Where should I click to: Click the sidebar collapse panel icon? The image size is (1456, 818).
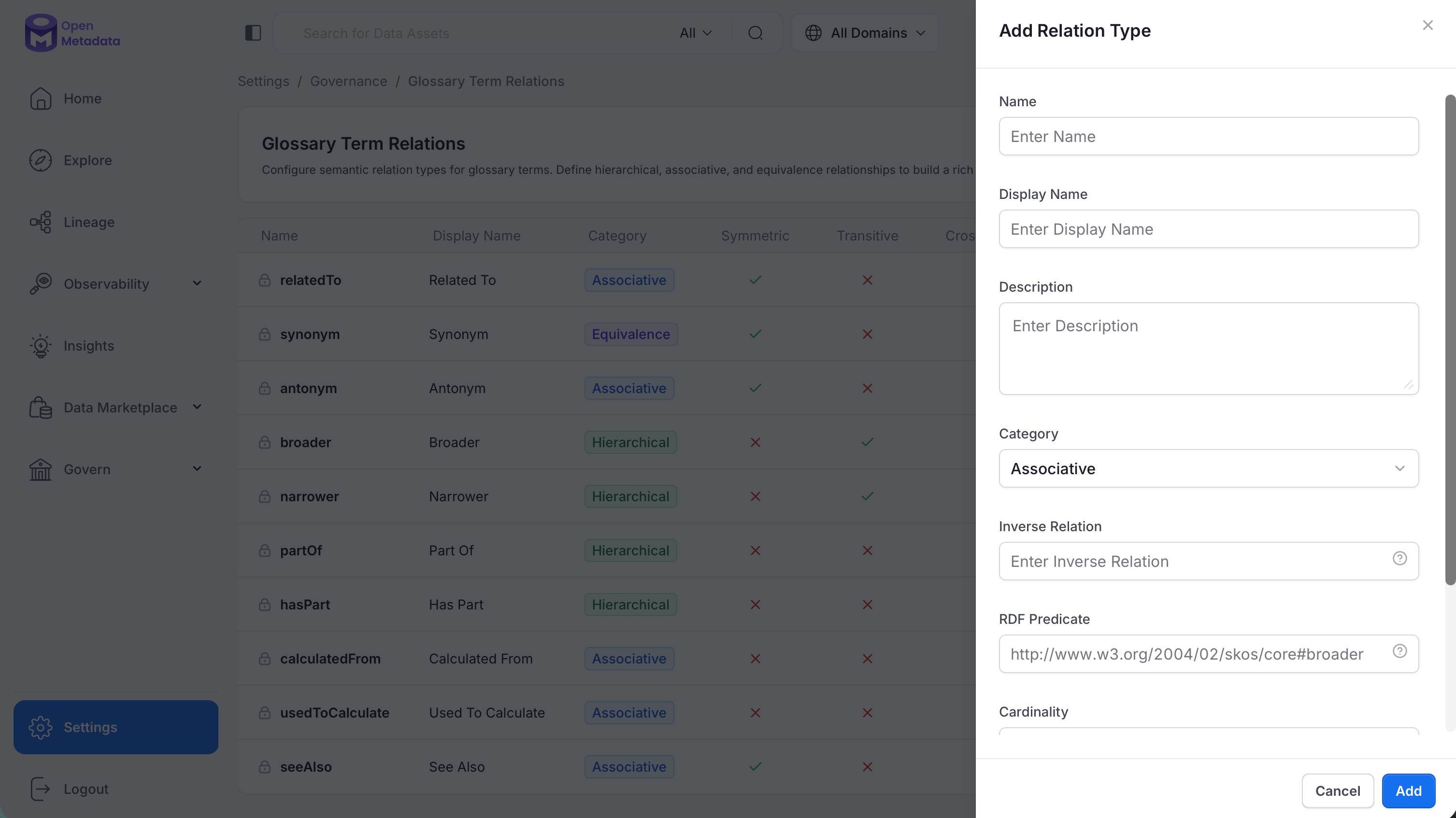point(253,33)
